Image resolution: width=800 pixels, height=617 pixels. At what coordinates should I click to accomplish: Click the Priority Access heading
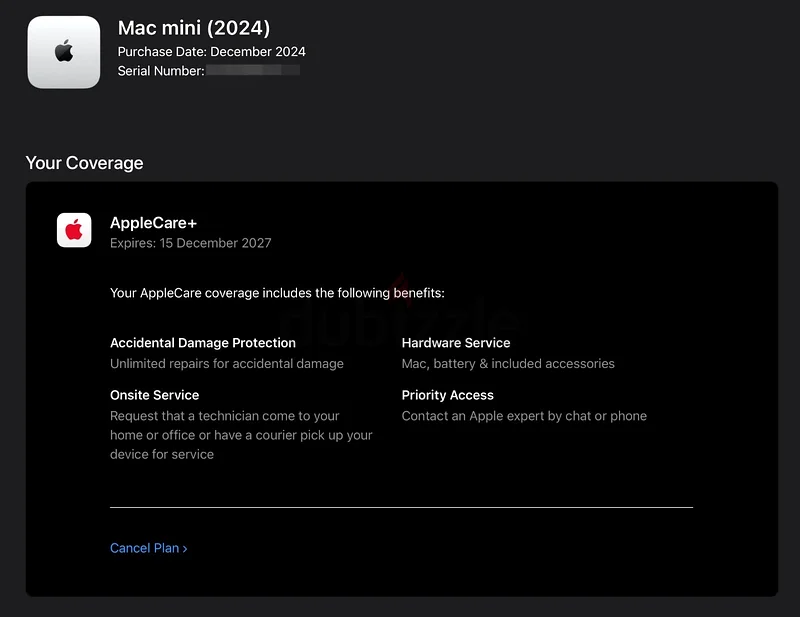pyautogui.click(x=448, y=395)
